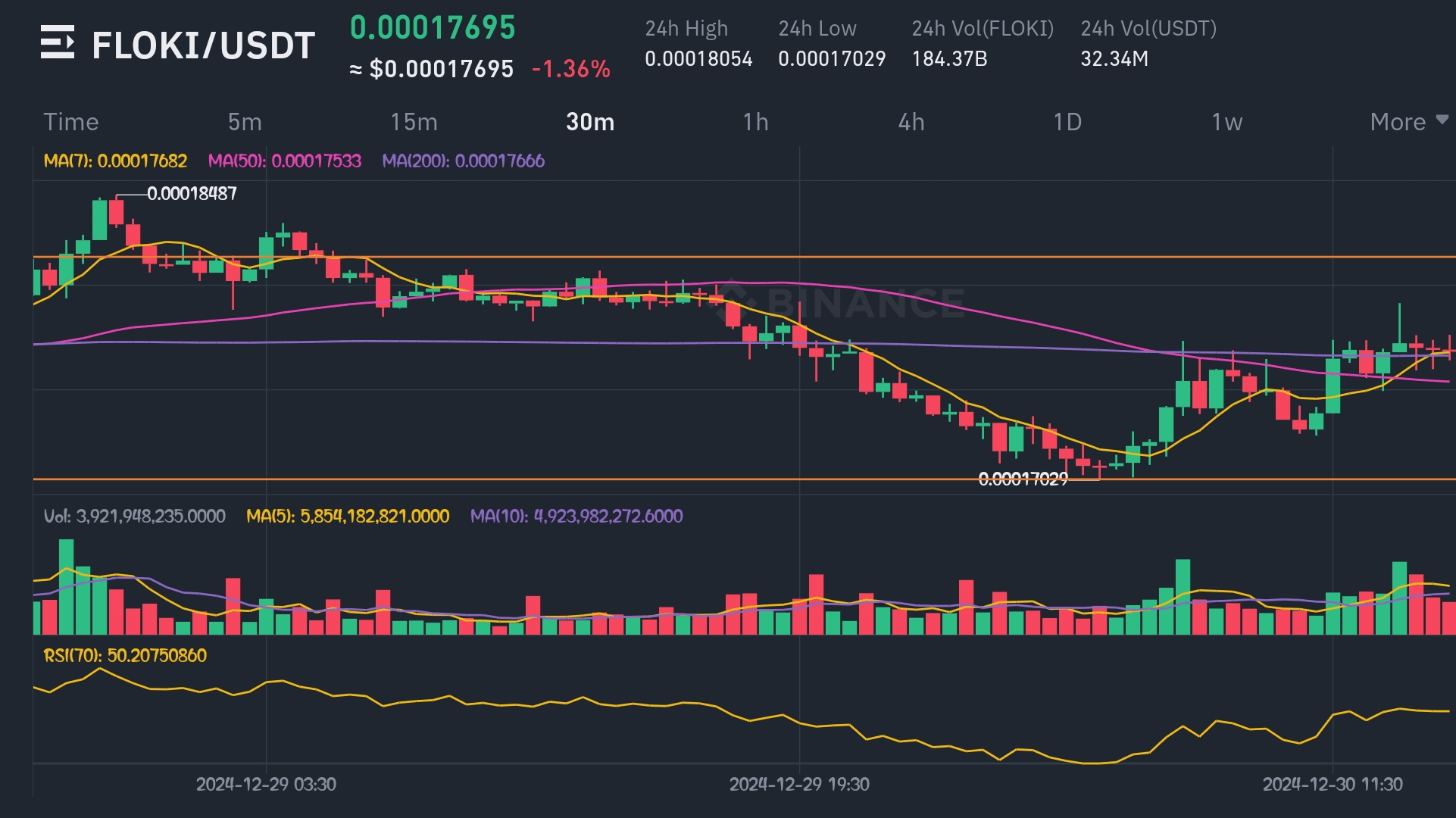
Task: Expand the More timeframes dropdown
Action: point(1408,122)
